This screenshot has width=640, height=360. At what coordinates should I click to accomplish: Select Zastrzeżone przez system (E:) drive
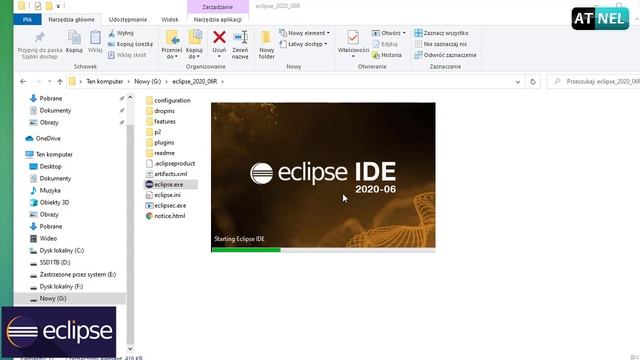(x=78, y=274)
